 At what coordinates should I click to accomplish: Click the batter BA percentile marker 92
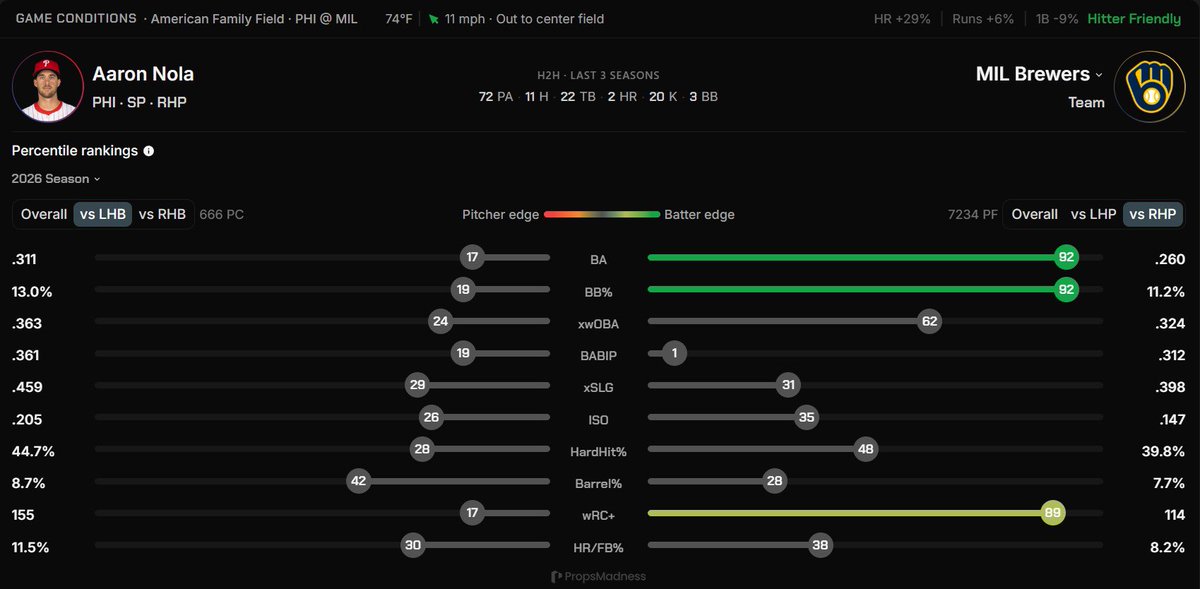(1066, 257)
